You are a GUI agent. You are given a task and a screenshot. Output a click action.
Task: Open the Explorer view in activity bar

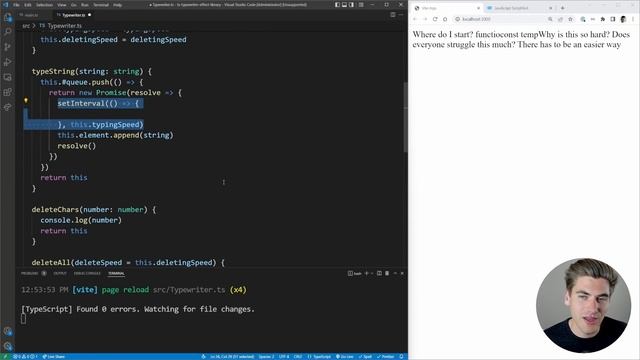tap(7, 18)
